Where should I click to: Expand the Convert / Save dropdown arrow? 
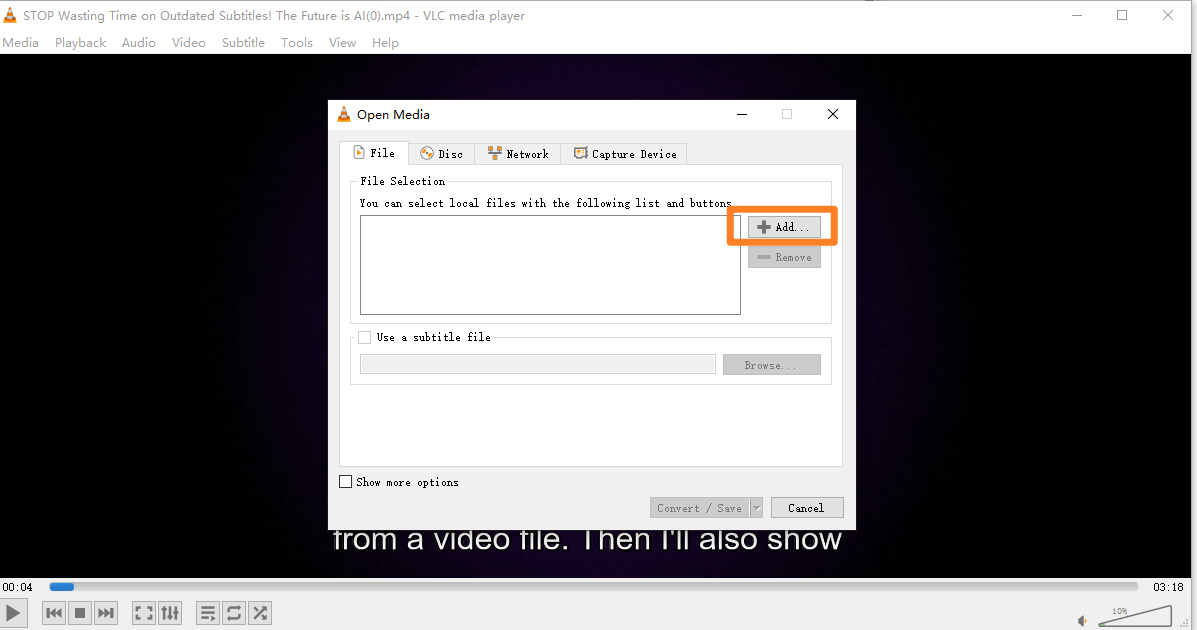coord(756,507)
